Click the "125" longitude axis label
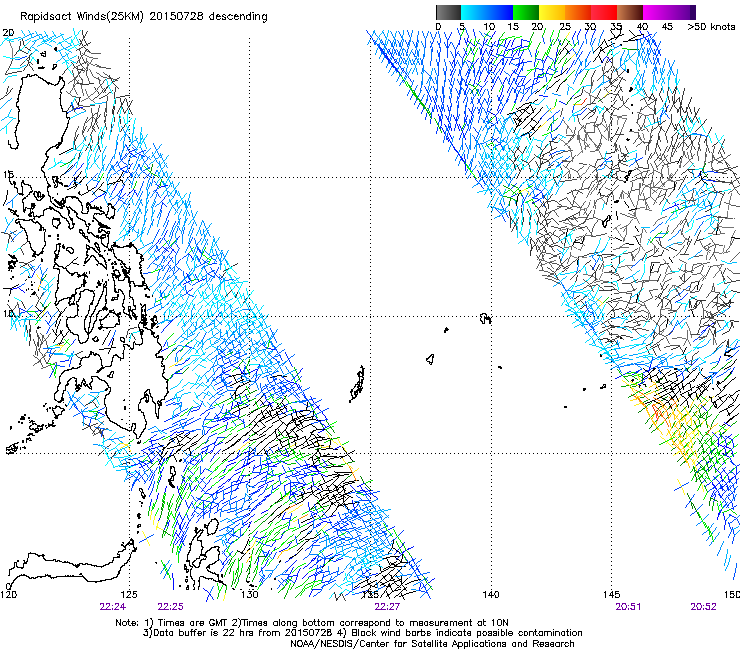Image resolution: width=740 pixels, height=650 pixels. pyautogui.click(x=129, y=594)
